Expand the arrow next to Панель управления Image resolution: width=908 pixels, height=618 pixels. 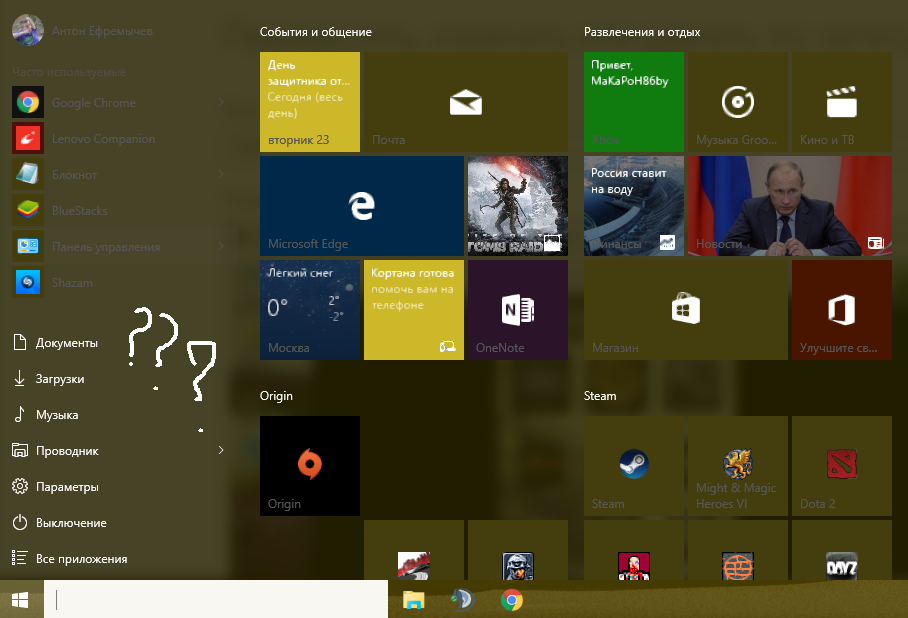click(221, 247)
